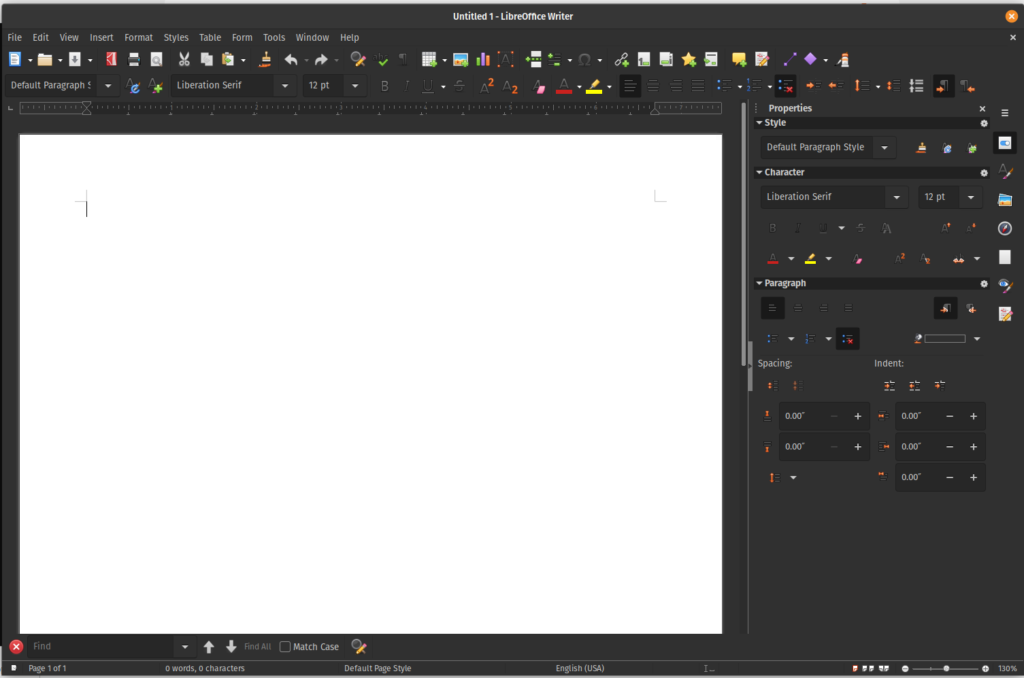Click the Redo arrow icon
This screenshot has height=678, width=1024.
coord(321,59)
